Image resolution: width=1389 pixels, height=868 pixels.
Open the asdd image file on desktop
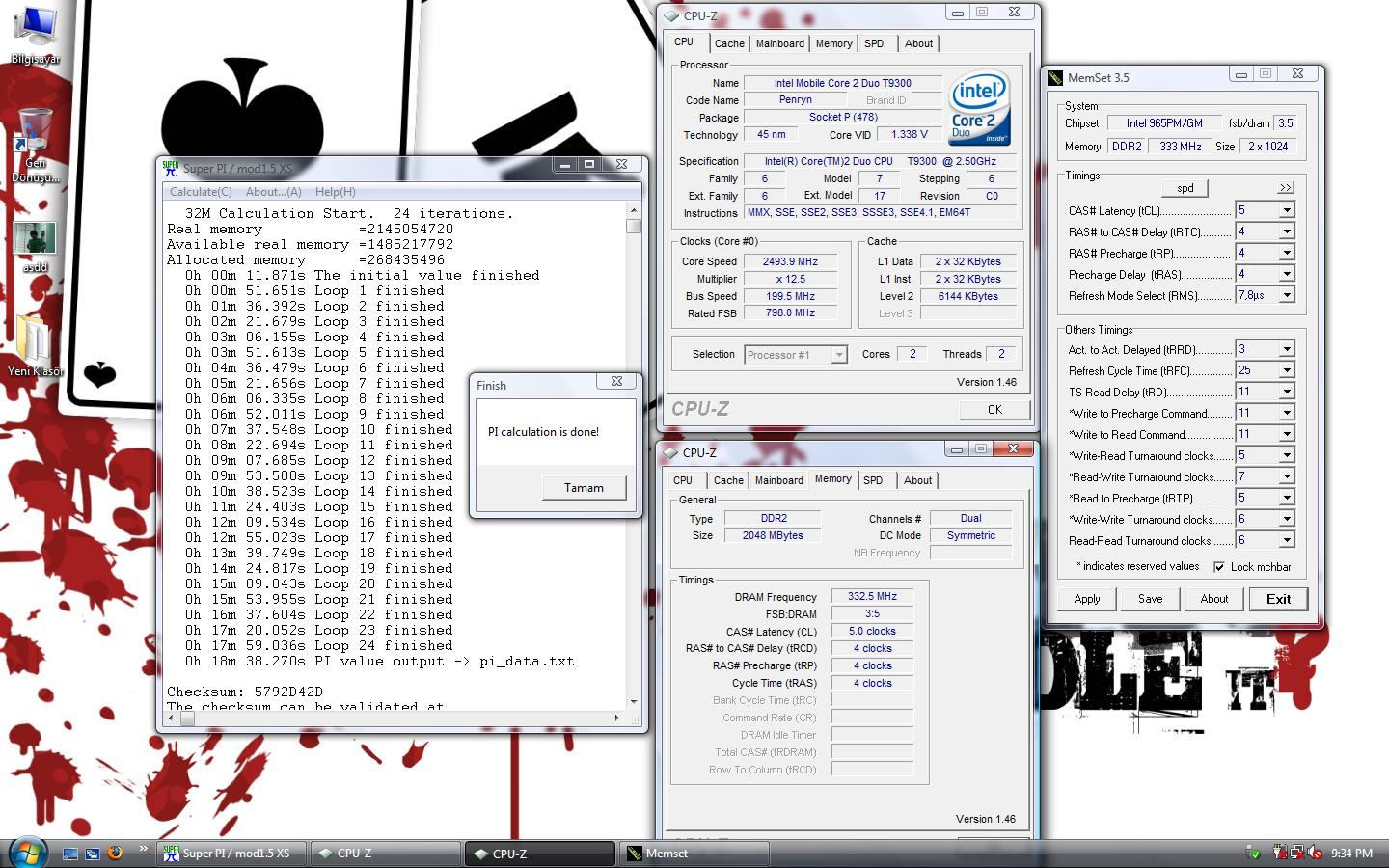pos(36,247)
